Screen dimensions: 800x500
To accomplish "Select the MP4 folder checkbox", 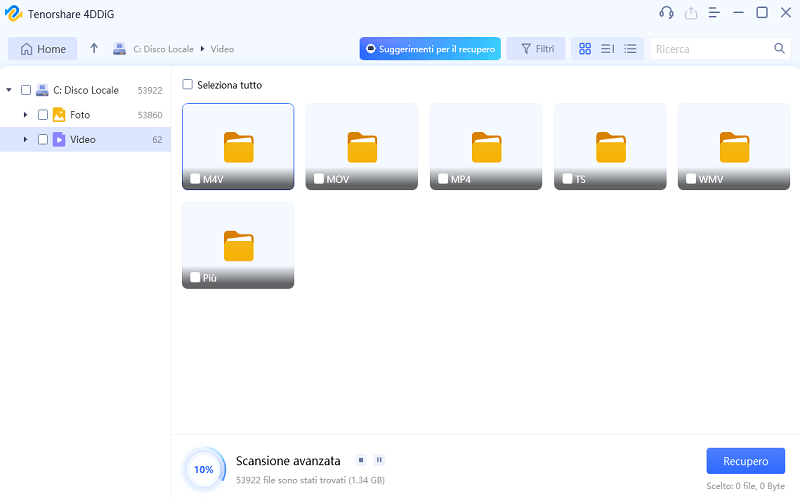I will [443, 180].
